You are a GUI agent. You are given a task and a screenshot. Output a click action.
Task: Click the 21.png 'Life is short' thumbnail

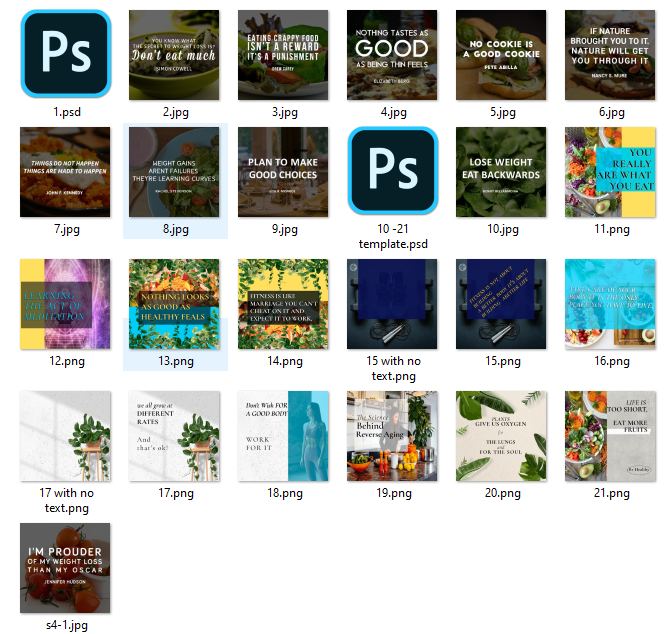(610, 436)
